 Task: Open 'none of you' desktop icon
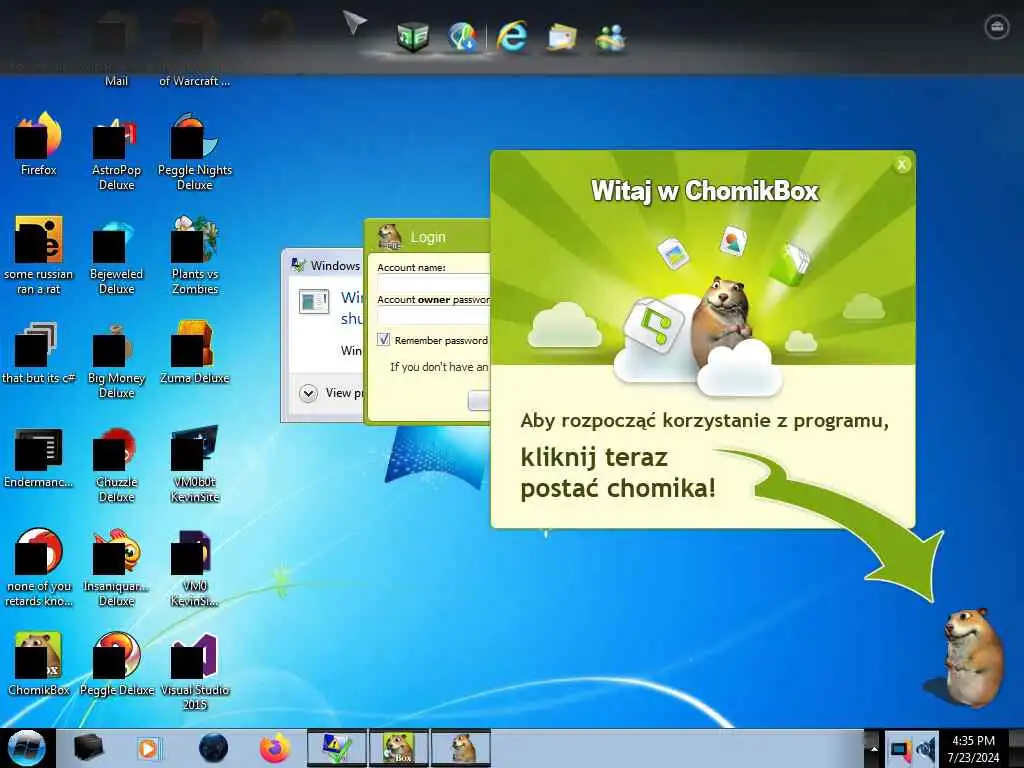click(39, 567)
